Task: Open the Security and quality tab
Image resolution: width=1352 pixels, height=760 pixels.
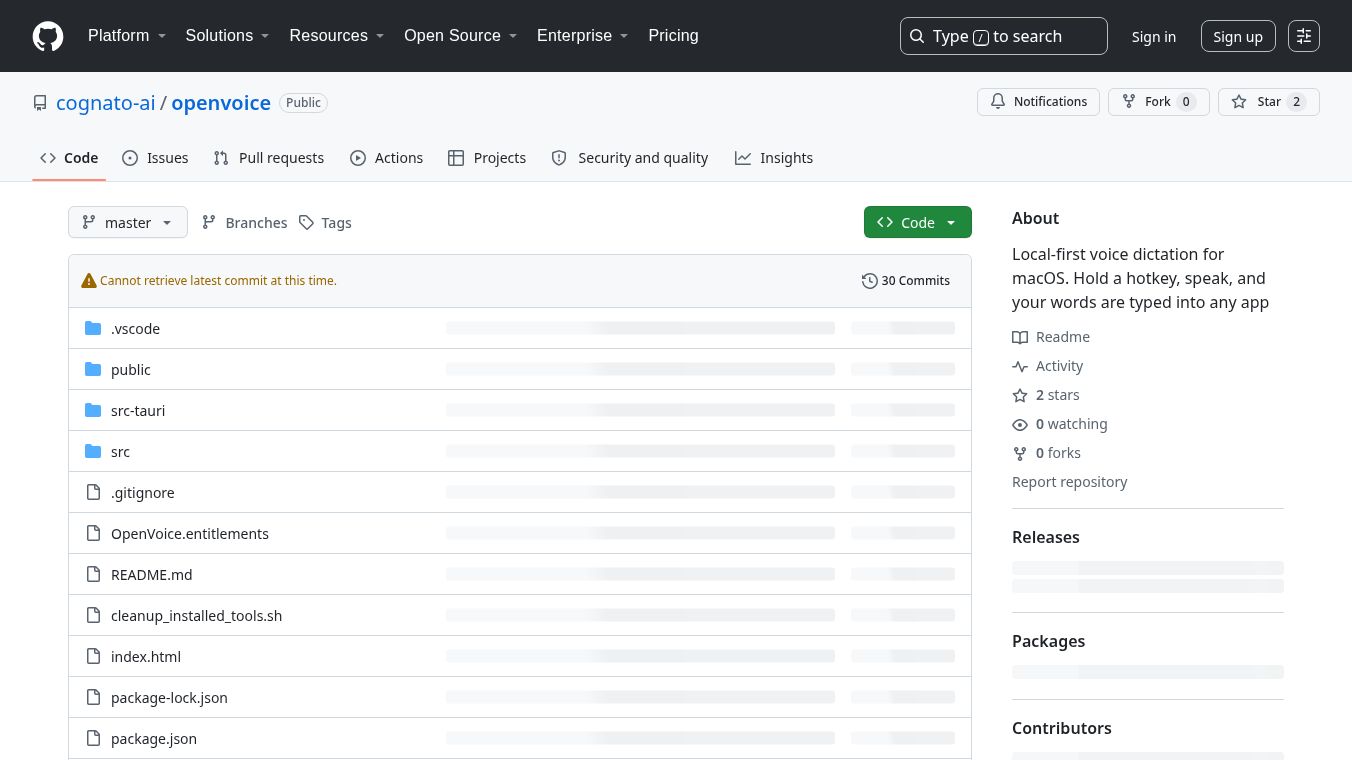Action: click(x=630, y=158)
